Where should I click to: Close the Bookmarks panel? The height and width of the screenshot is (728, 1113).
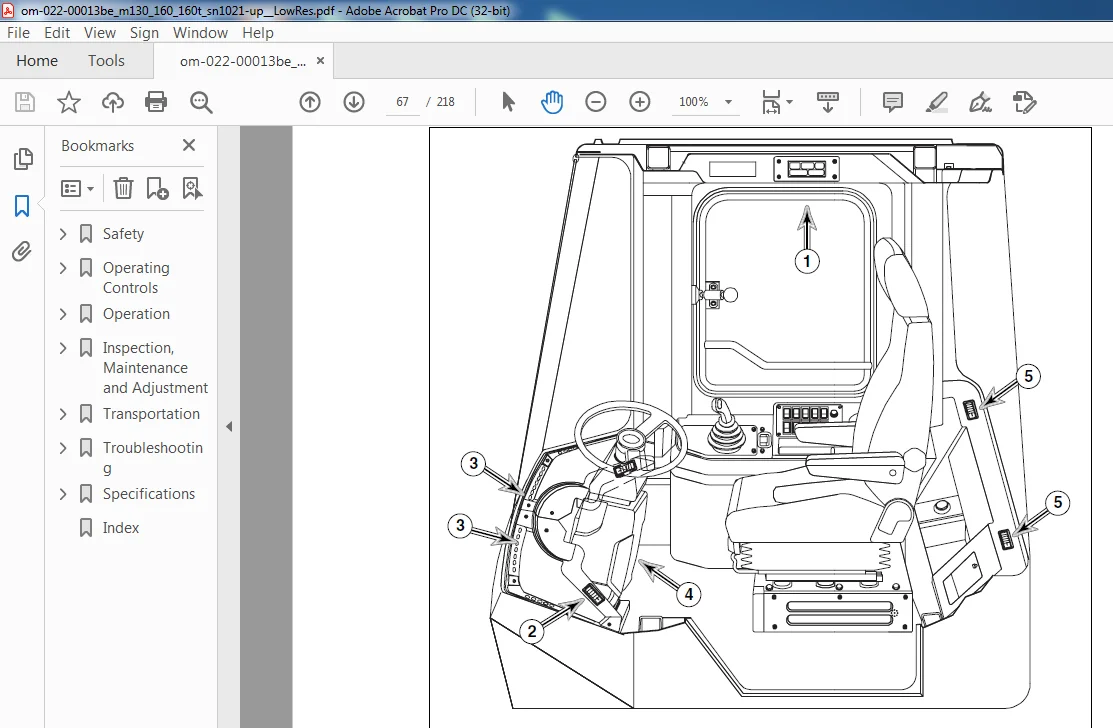[189, 145]
